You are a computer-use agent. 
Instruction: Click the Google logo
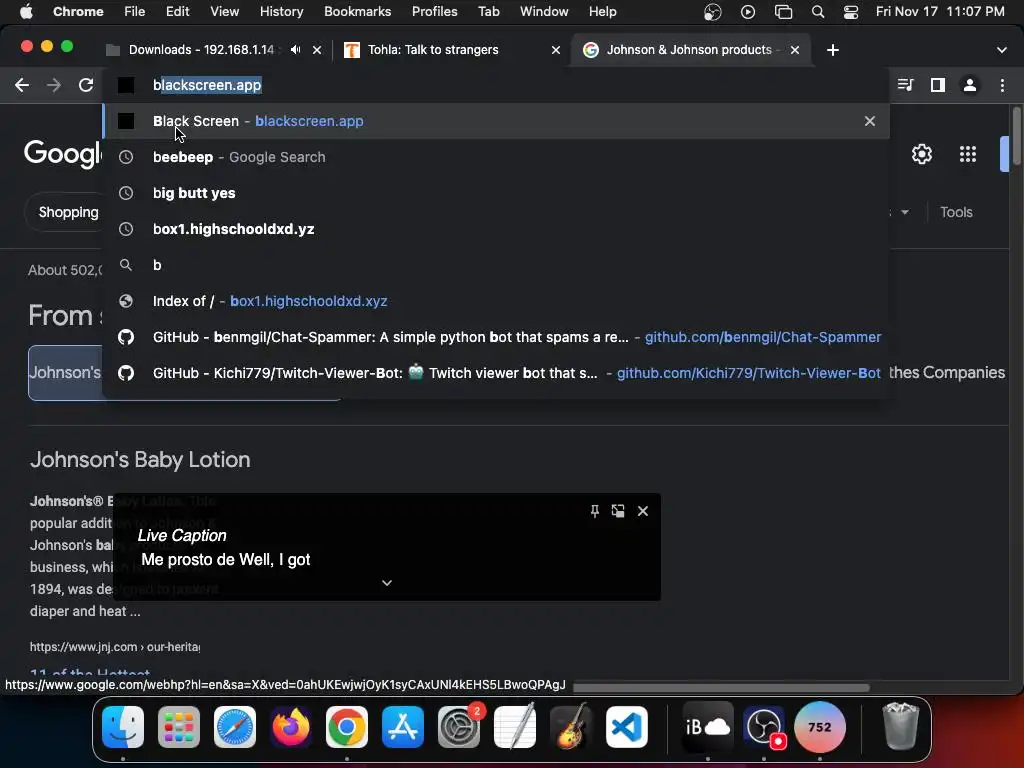63,154
